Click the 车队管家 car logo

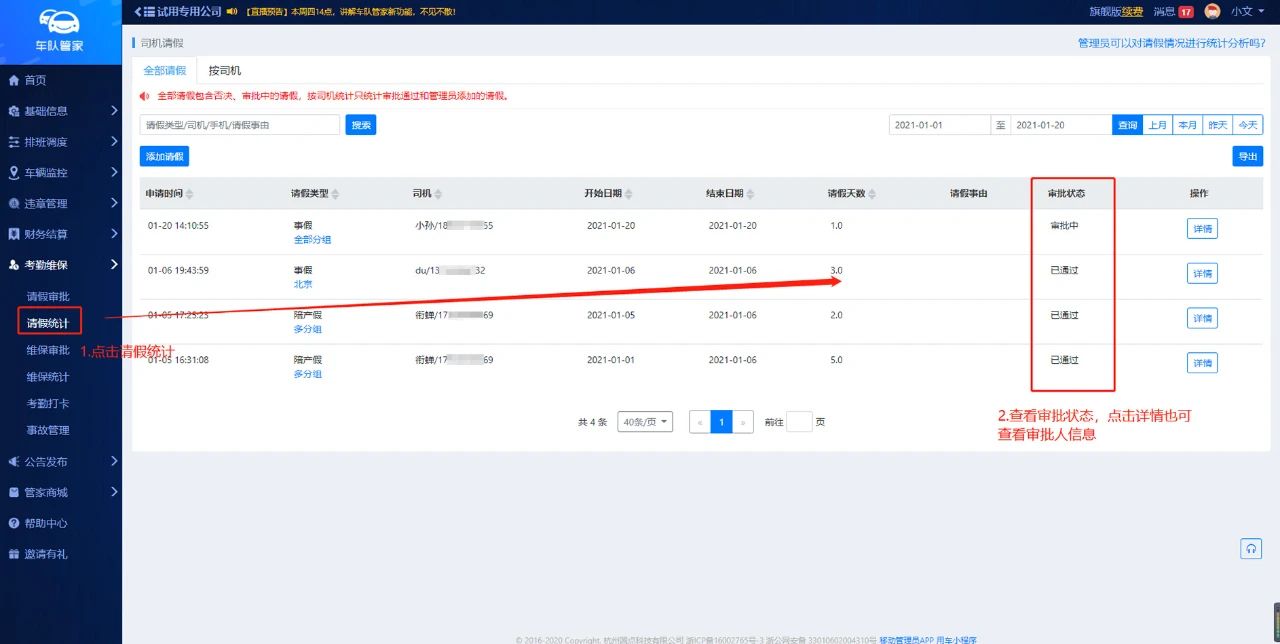click(x=60, y=22)
